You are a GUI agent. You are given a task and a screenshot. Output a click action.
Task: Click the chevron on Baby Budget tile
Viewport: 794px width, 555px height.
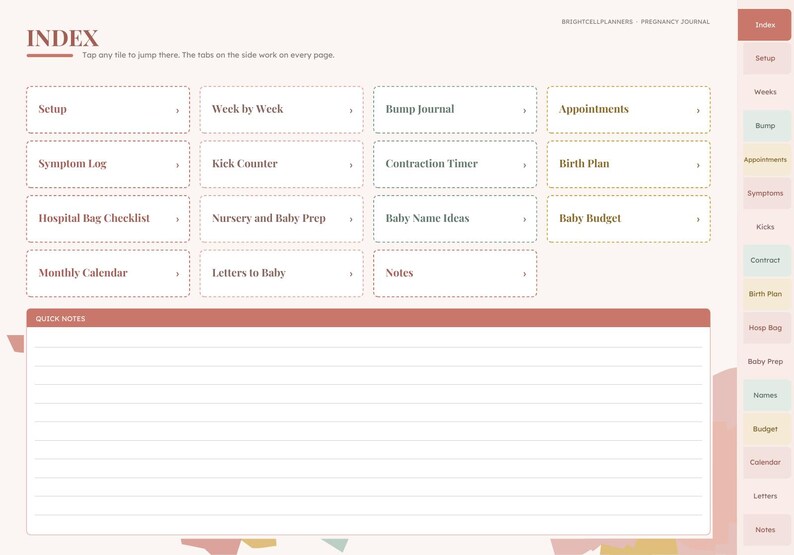pyautogui.click(x=698, y=219)
